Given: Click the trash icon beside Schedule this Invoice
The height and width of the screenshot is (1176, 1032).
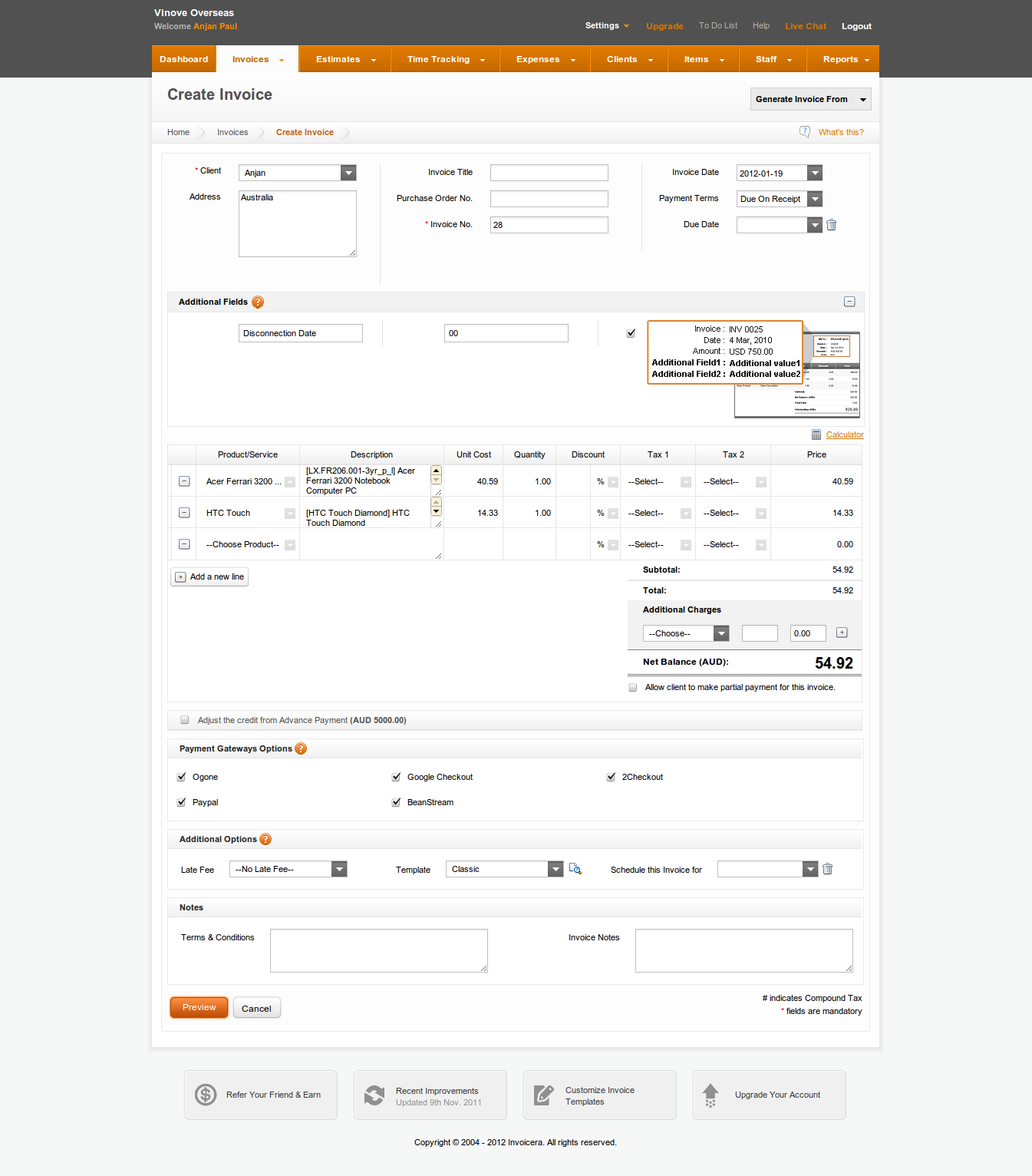Looking at the screenshot, I should coord(828,869).
